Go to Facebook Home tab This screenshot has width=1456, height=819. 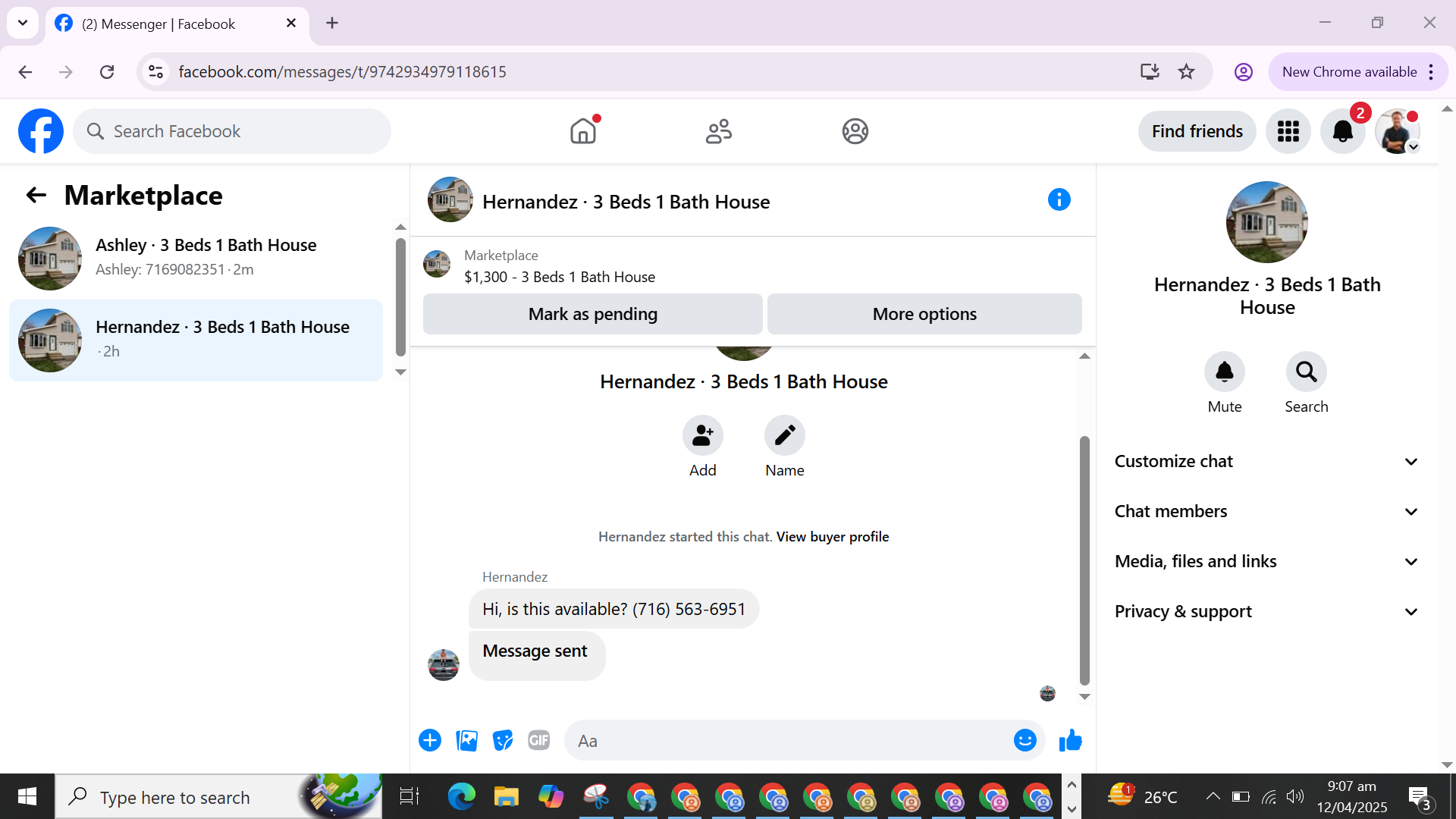coord(582,131)
